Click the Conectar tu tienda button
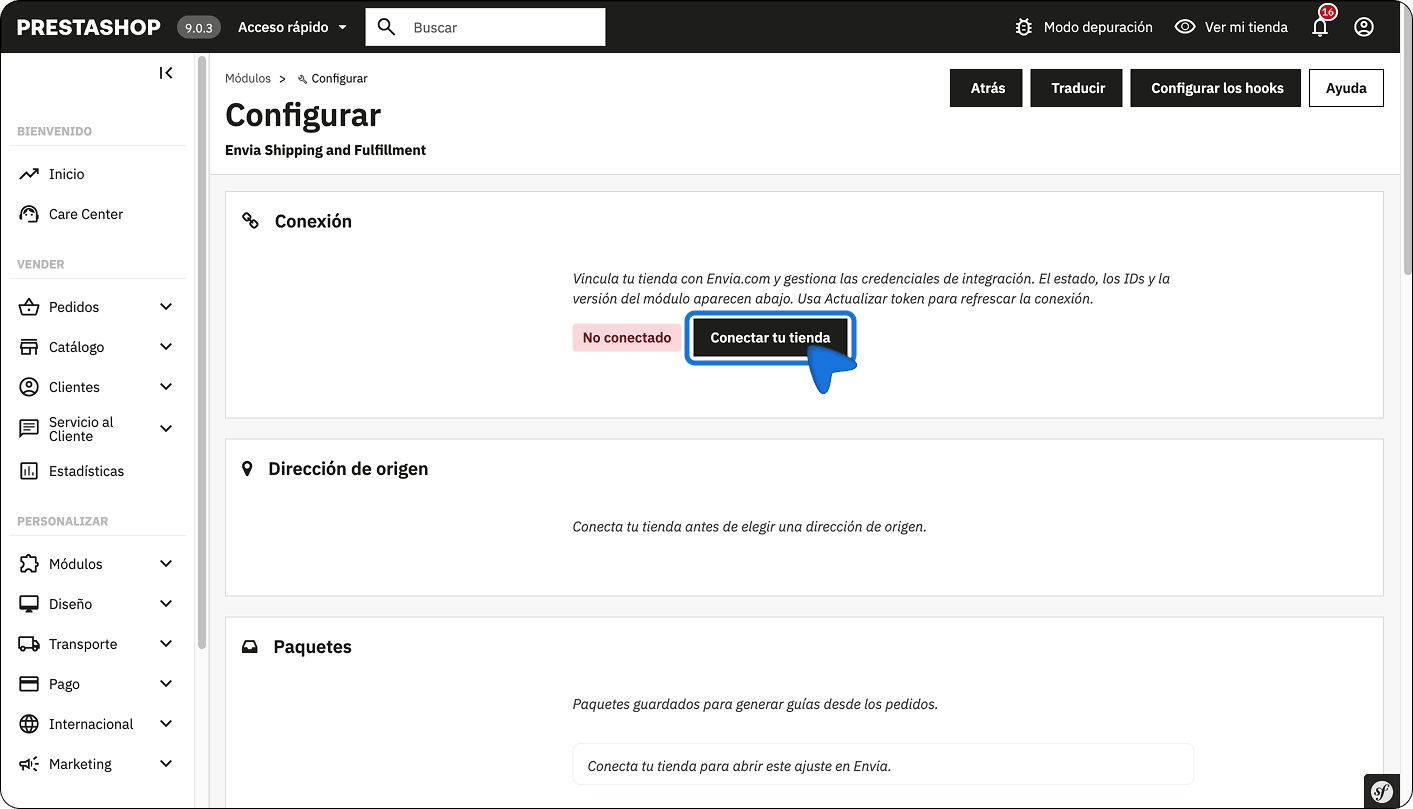This screenshot has height=809, width=1413. pos(770,338)
